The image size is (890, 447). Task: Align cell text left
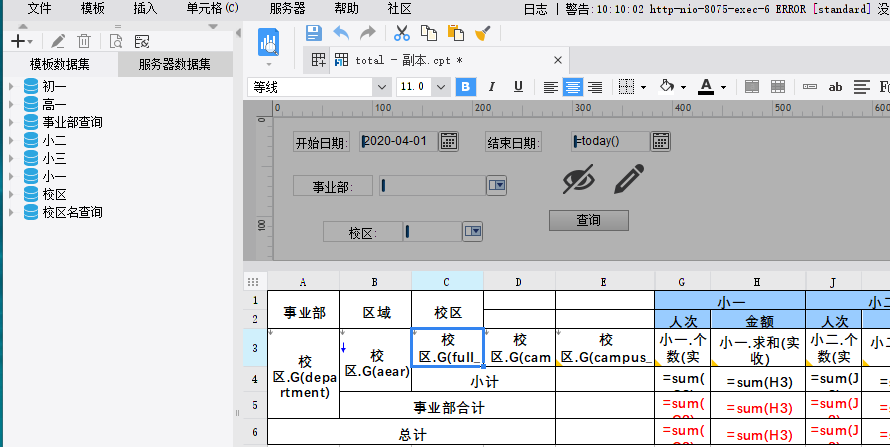point(550,87)
